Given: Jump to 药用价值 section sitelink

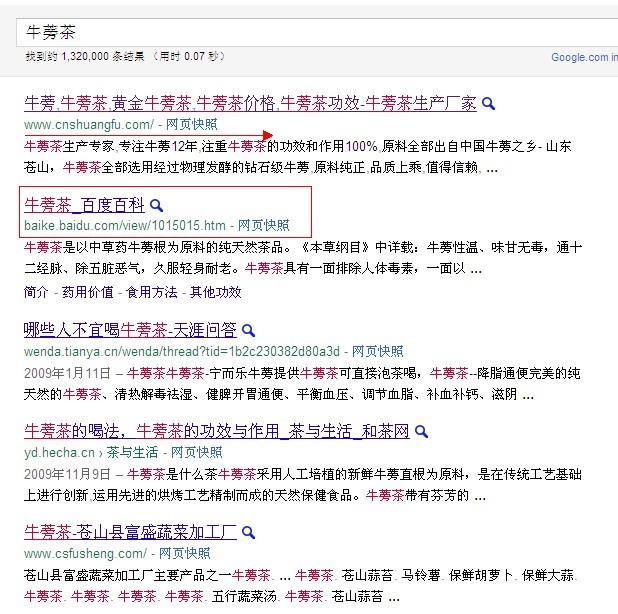Looking at the screenshot, I should pos(87,292).
